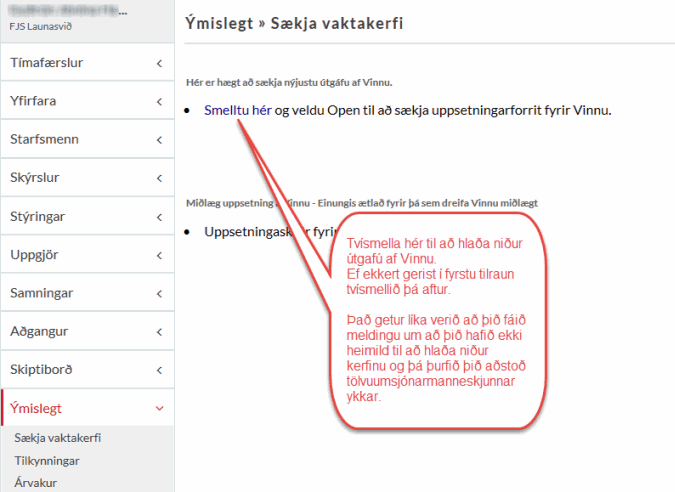
Task: Open the Aðgangur menu section
Action: point(88,331)
